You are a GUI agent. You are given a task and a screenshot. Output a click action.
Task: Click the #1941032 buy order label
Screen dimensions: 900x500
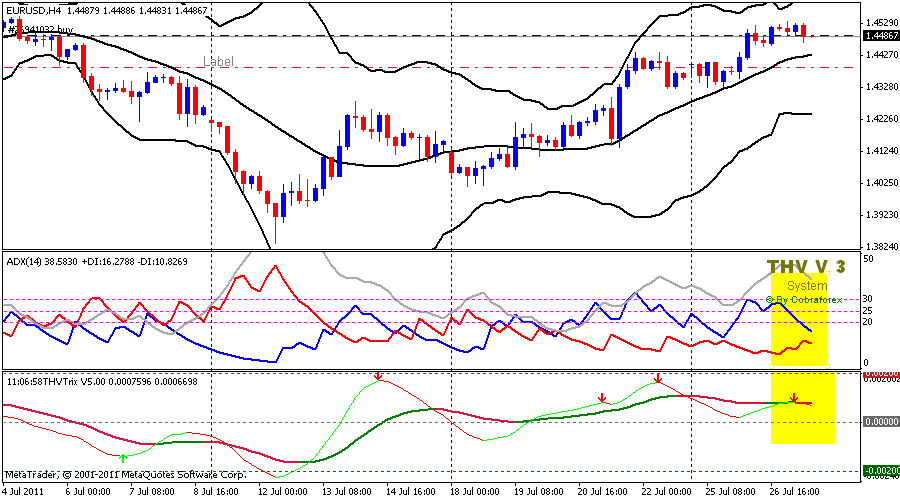(40, 31)
